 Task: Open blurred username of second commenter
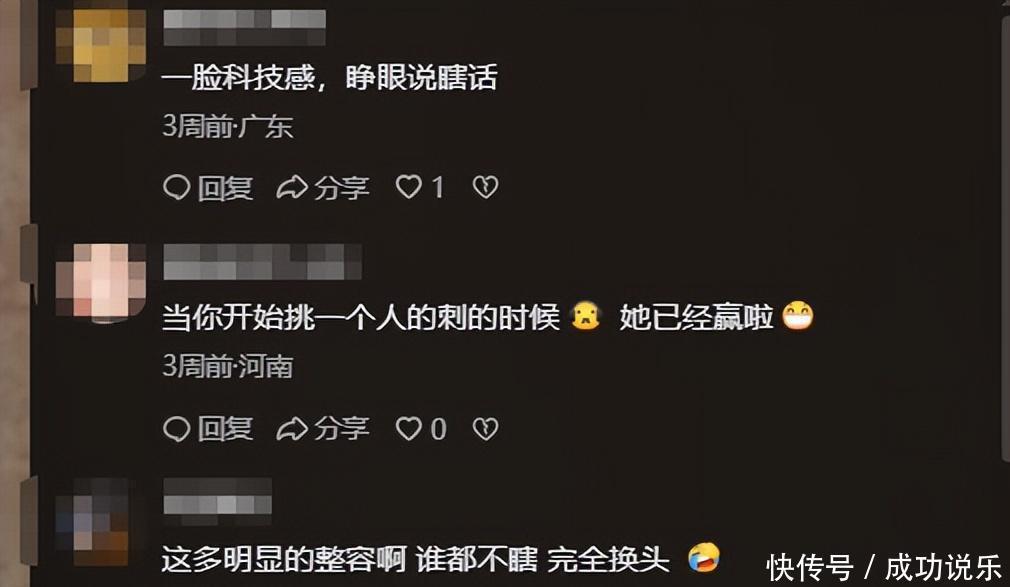click(262, 262)
